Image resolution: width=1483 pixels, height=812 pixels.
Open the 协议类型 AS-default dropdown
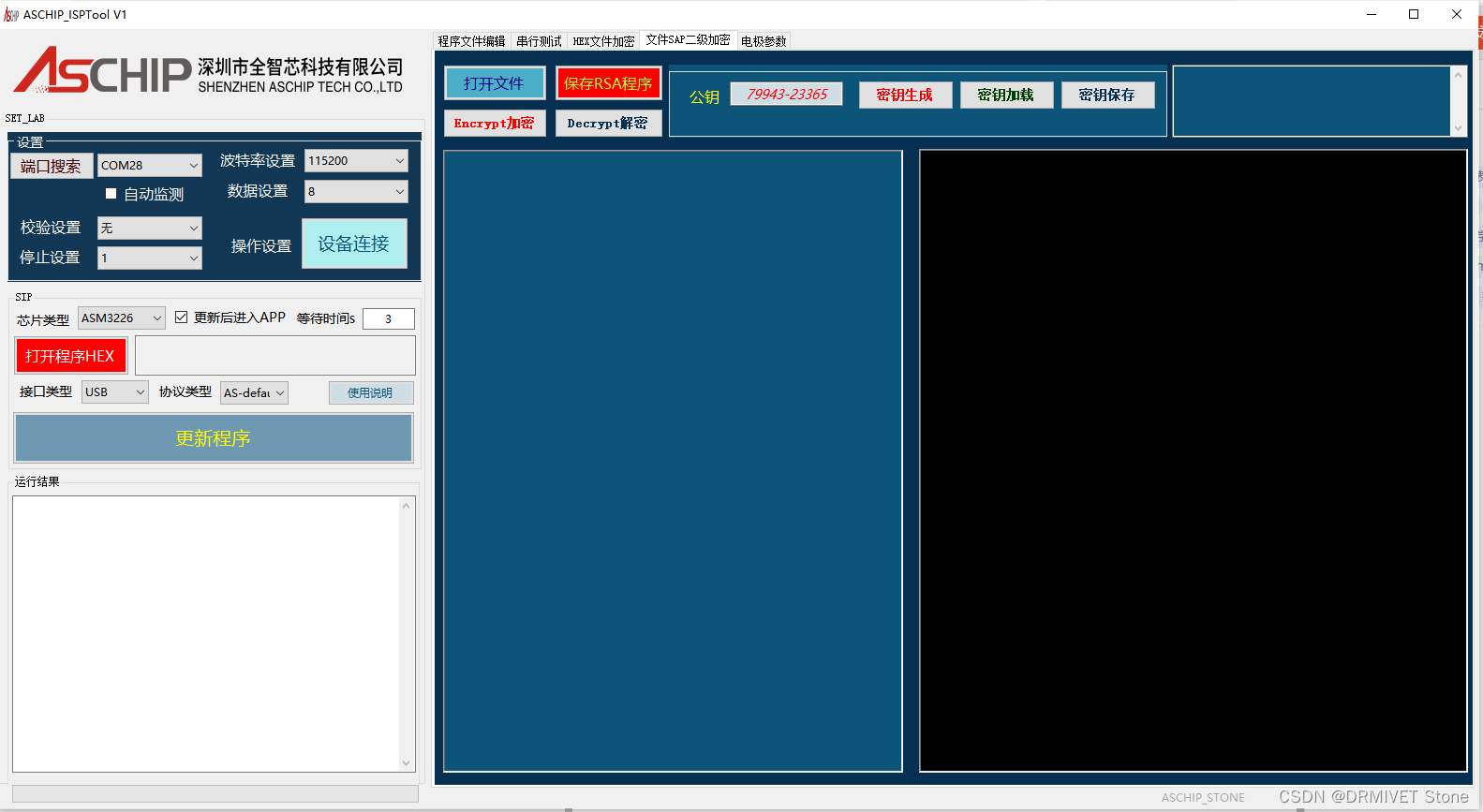tap(254, 392)
